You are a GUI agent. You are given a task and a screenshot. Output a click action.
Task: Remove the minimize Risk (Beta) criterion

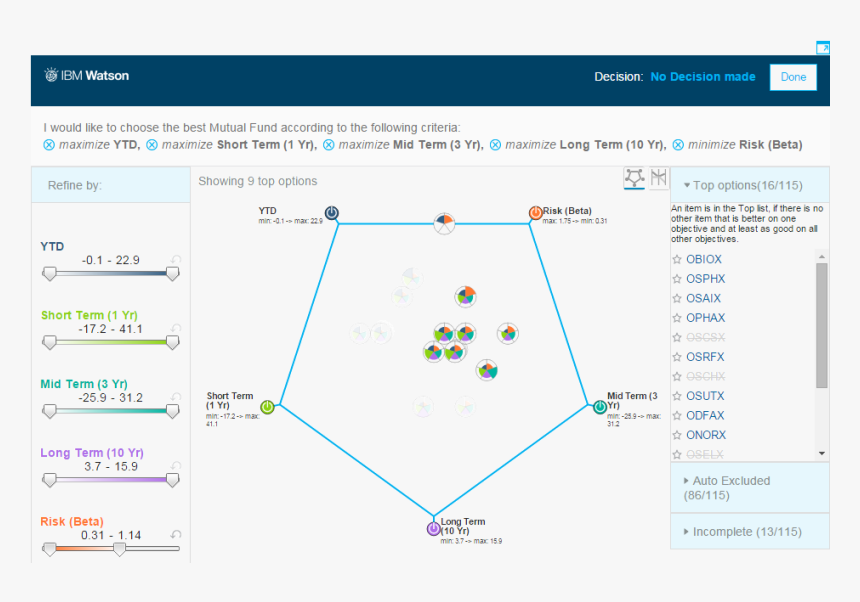click(678, 145)
